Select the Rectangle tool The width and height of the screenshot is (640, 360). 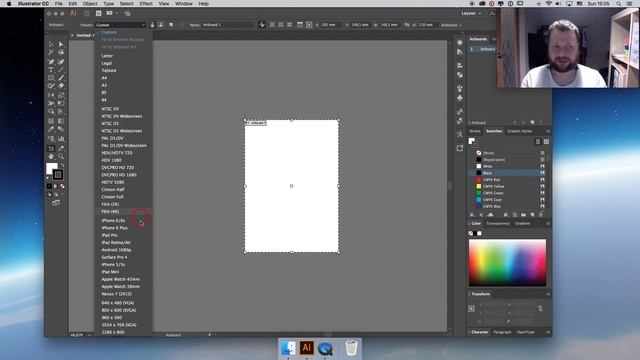(x=51, y=78)
